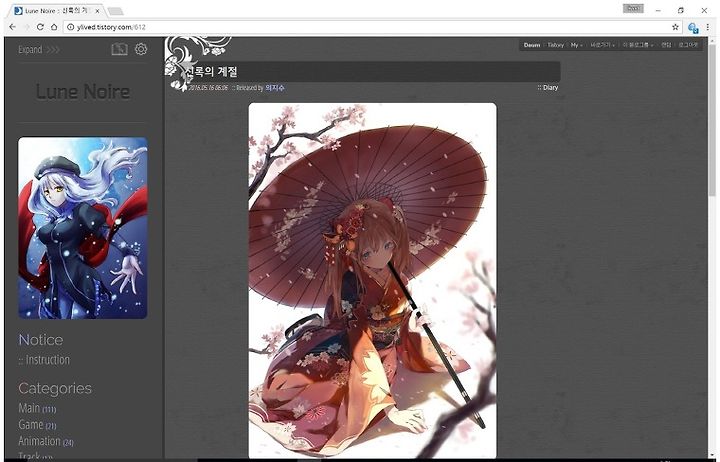Open a new browser tab

(115, 11)
